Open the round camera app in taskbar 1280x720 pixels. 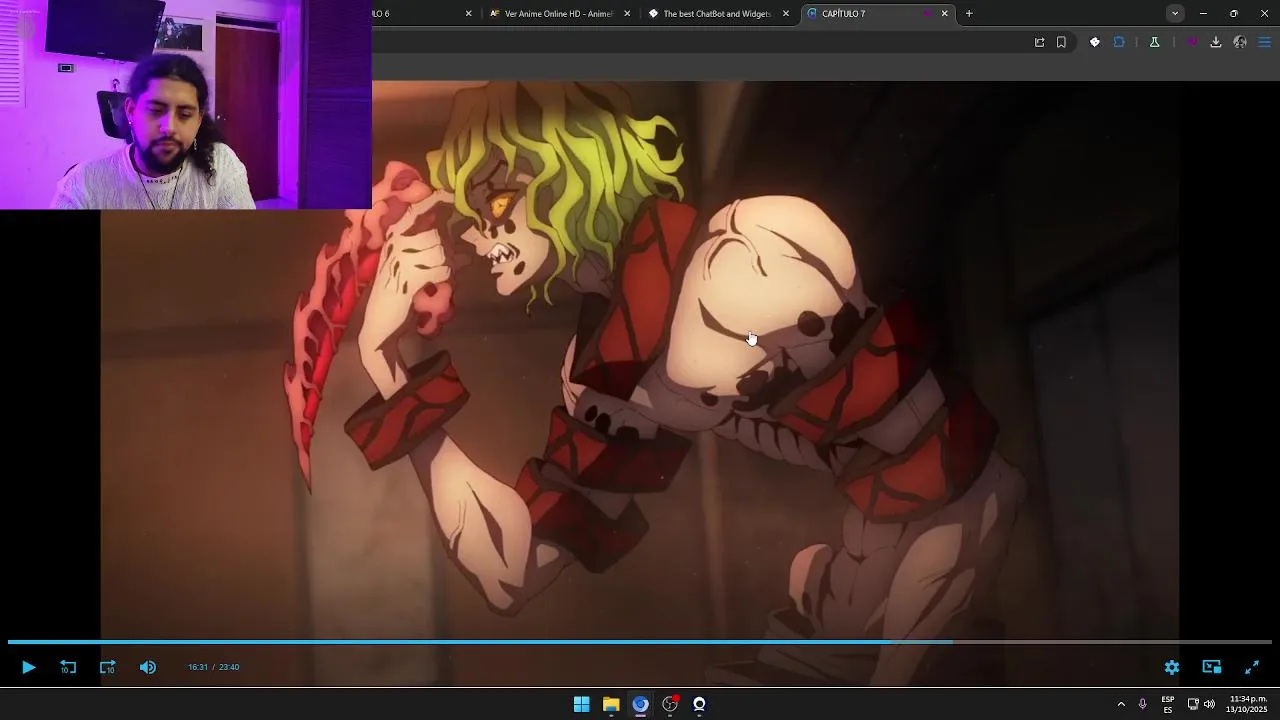[699, 704]
